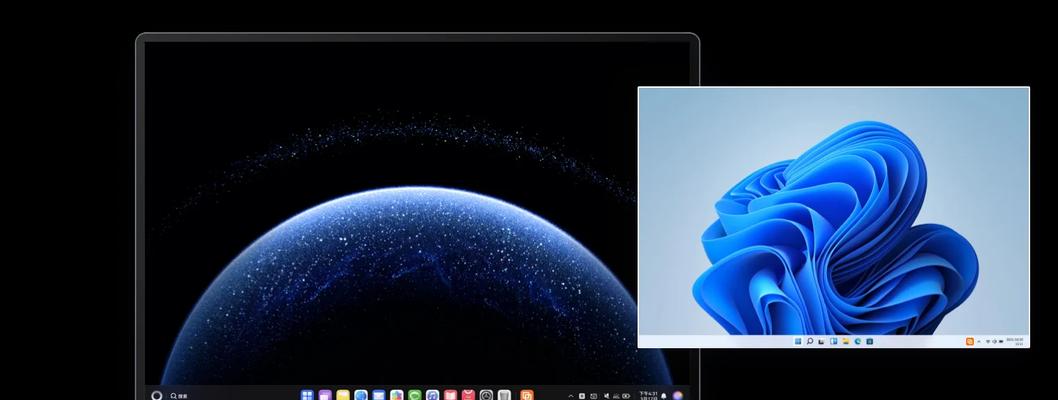
Task: Open the dark gear settings icon in dock
Action: pyautogui.click(x=486, y=396)
